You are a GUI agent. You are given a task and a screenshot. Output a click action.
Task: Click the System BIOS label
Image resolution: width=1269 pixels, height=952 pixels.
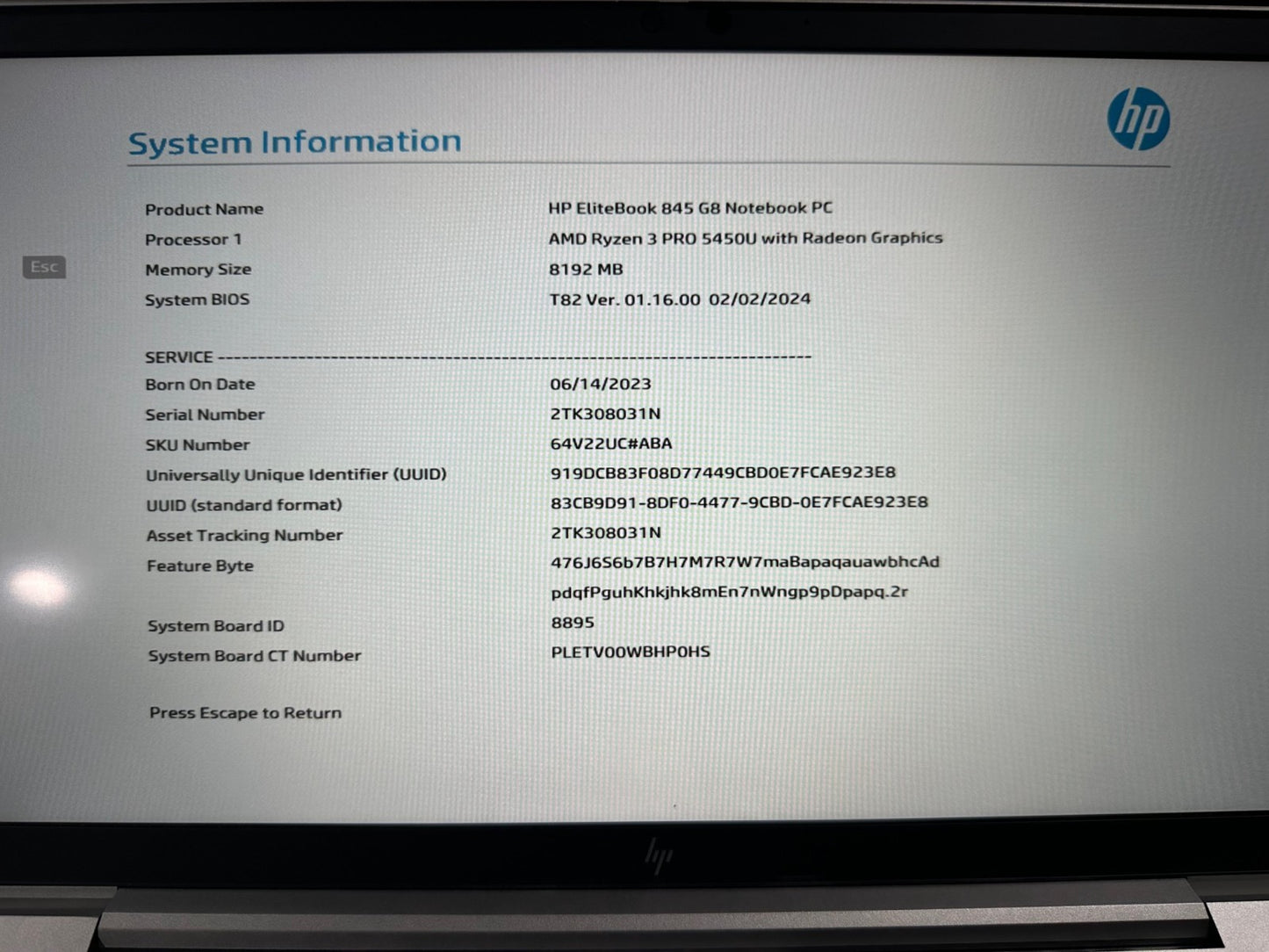tap(198, 299)
